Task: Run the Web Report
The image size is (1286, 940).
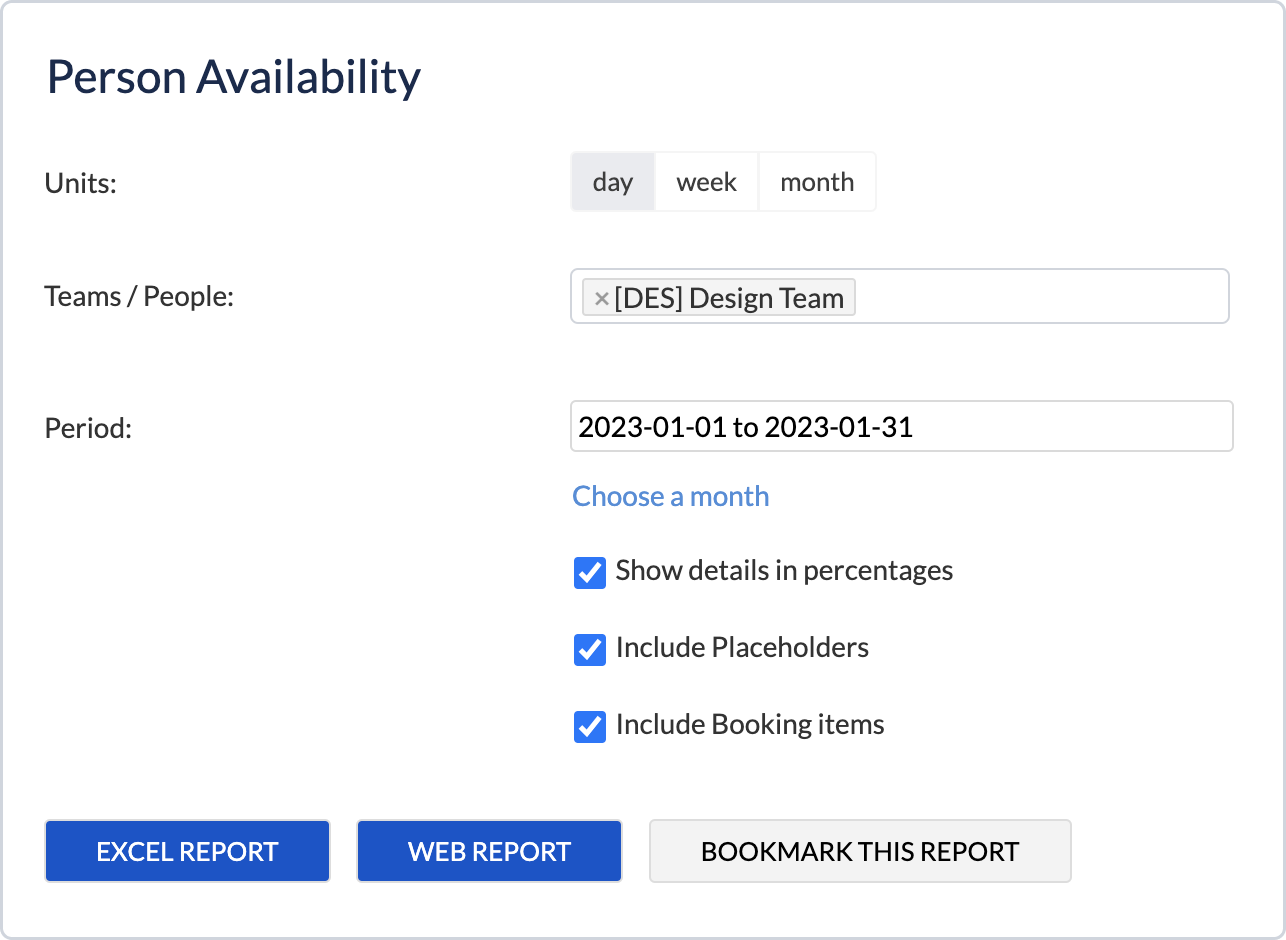Action: point(489,852)
